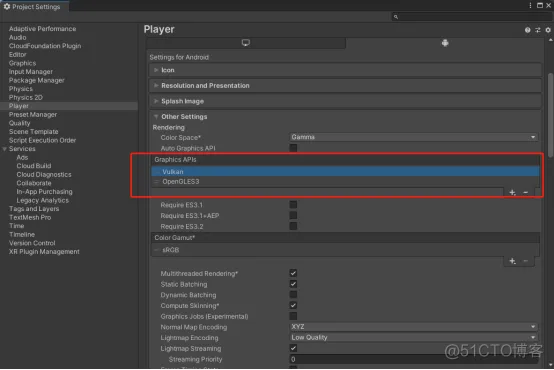Add a Color Gamut entry
The width and height of the screenshot is (554, 370).
pyautogui.click(x=512, y=261)
